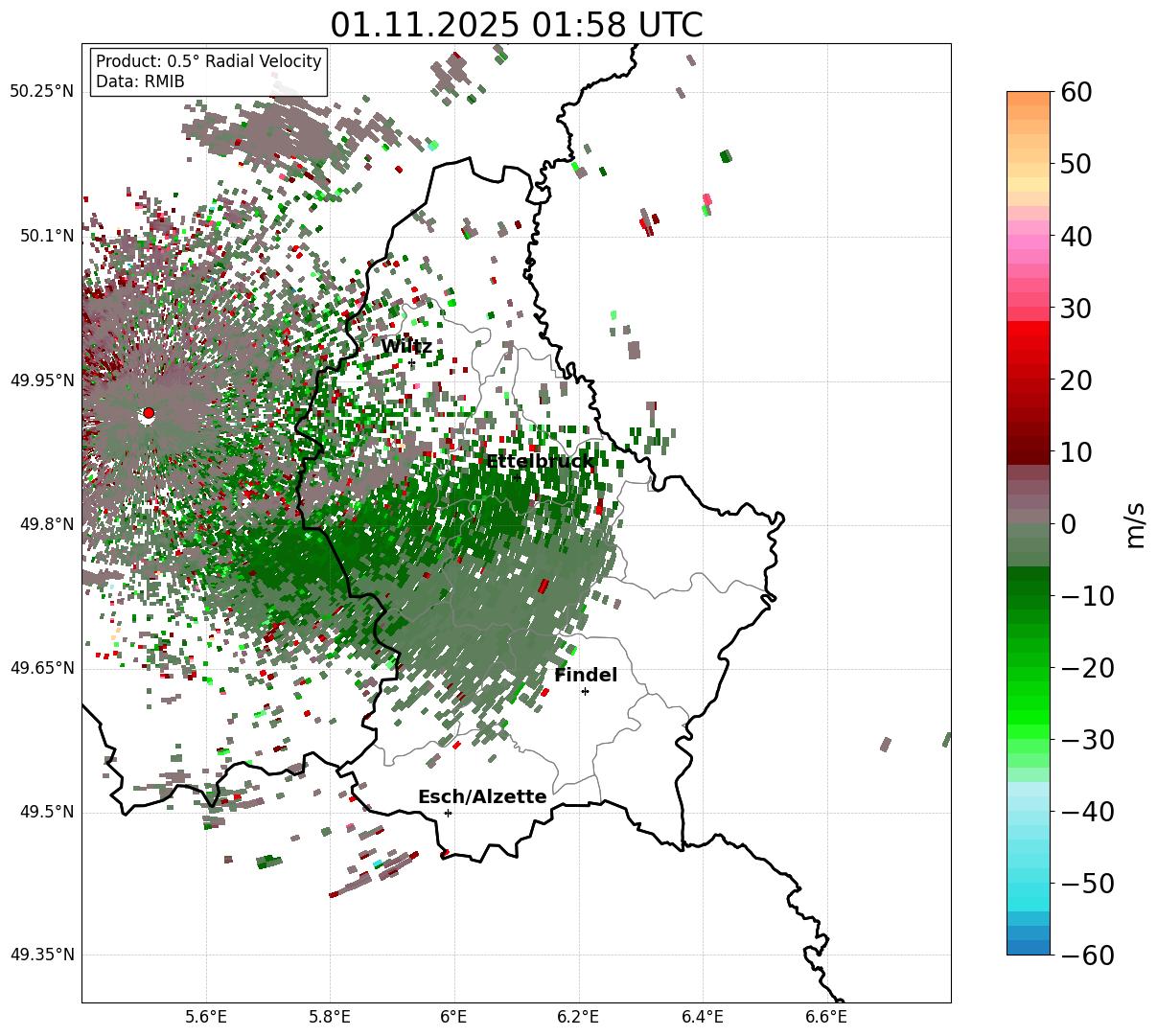Click the 50.1°N latitude label

click(x=46, y=236)
